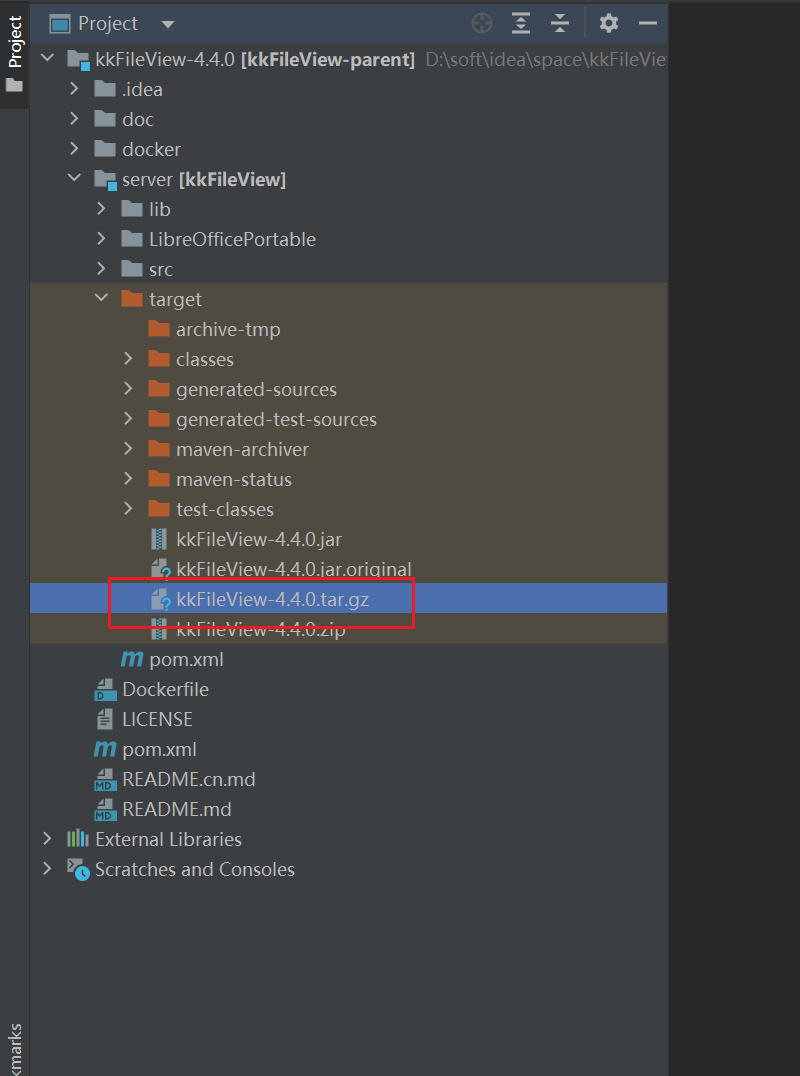Click the vertical Project tool window tab

coord(14,54)
